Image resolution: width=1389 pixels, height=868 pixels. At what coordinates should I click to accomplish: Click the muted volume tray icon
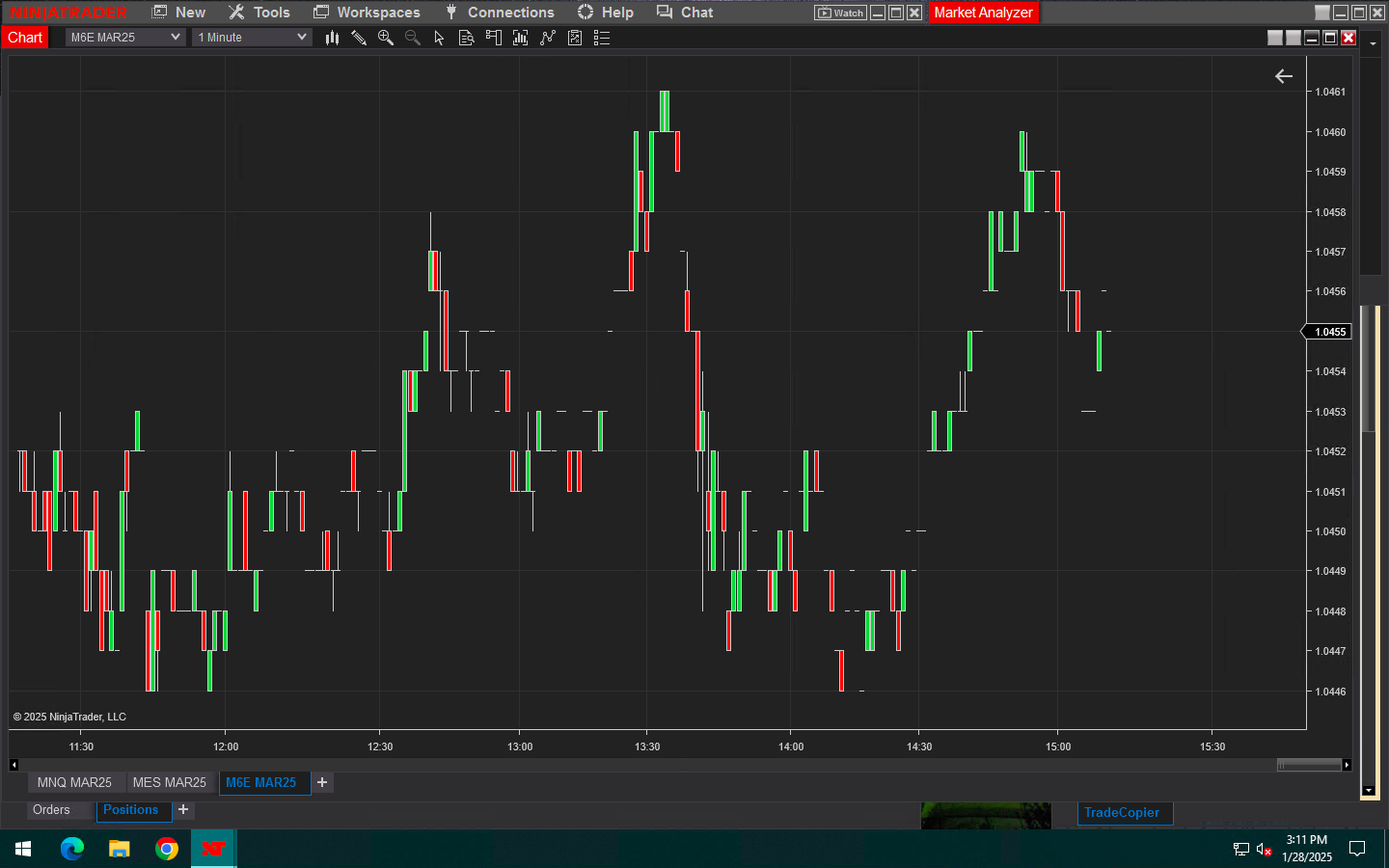pos(1265,849)
